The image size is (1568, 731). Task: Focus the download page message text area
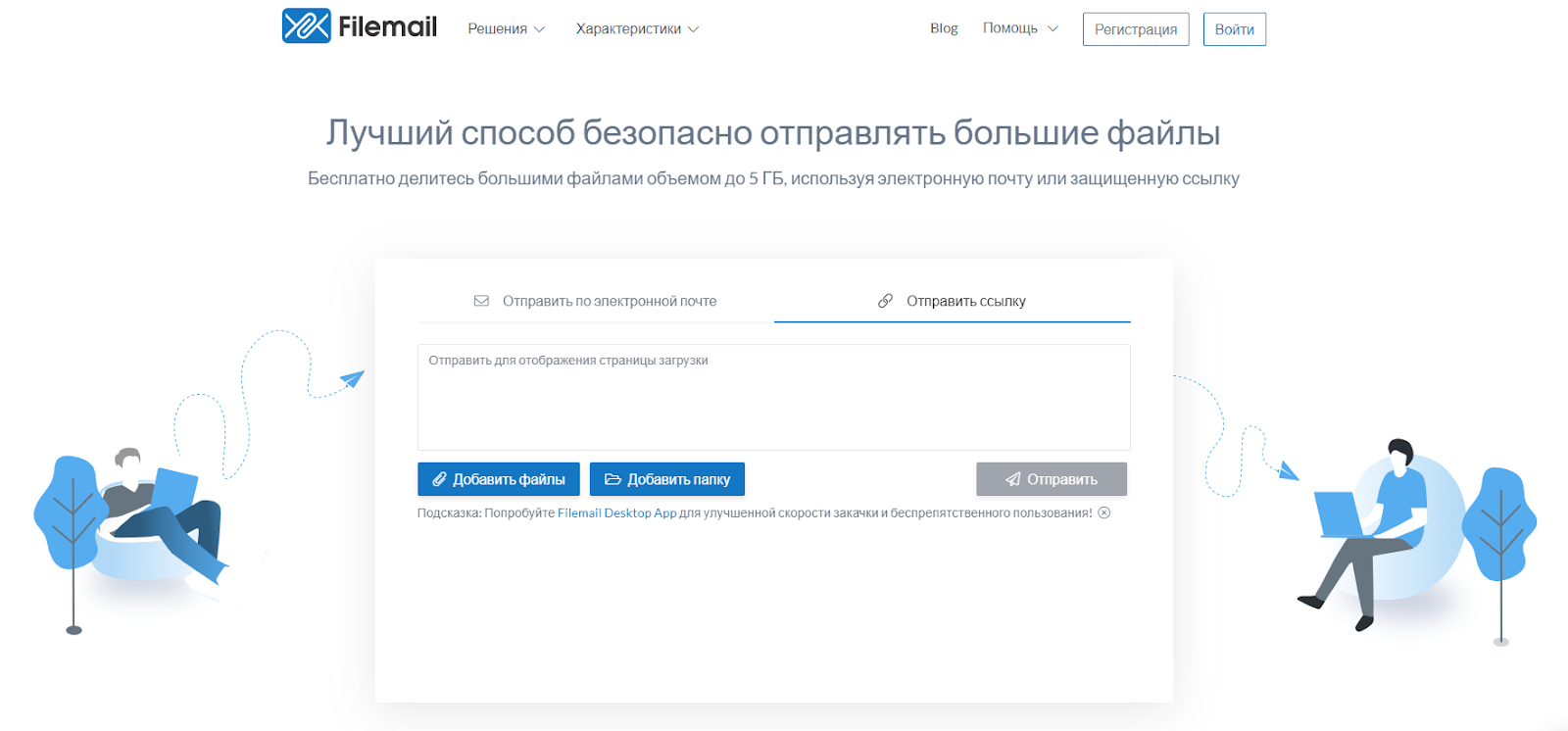pyautogui.click(x=773, y=397)
